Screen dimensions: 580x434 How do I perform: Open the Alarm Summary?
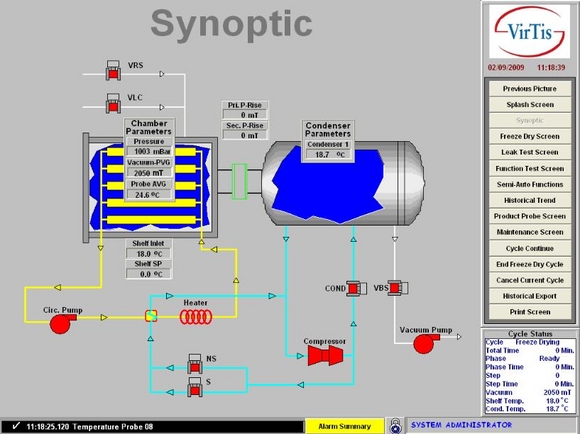tap(344, 426)
